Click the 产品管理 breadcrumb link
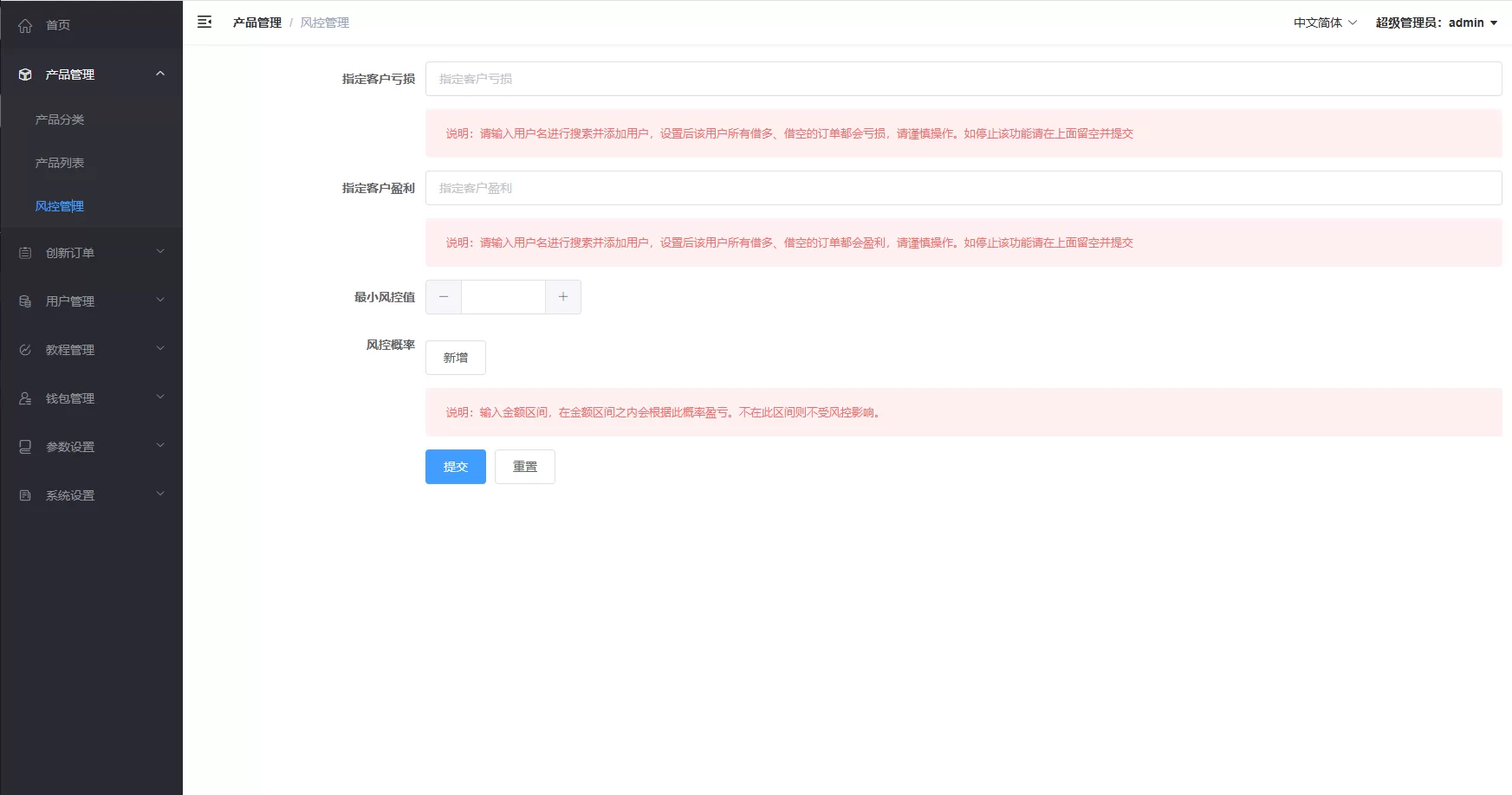1512x795 pixels. (256, 22)
